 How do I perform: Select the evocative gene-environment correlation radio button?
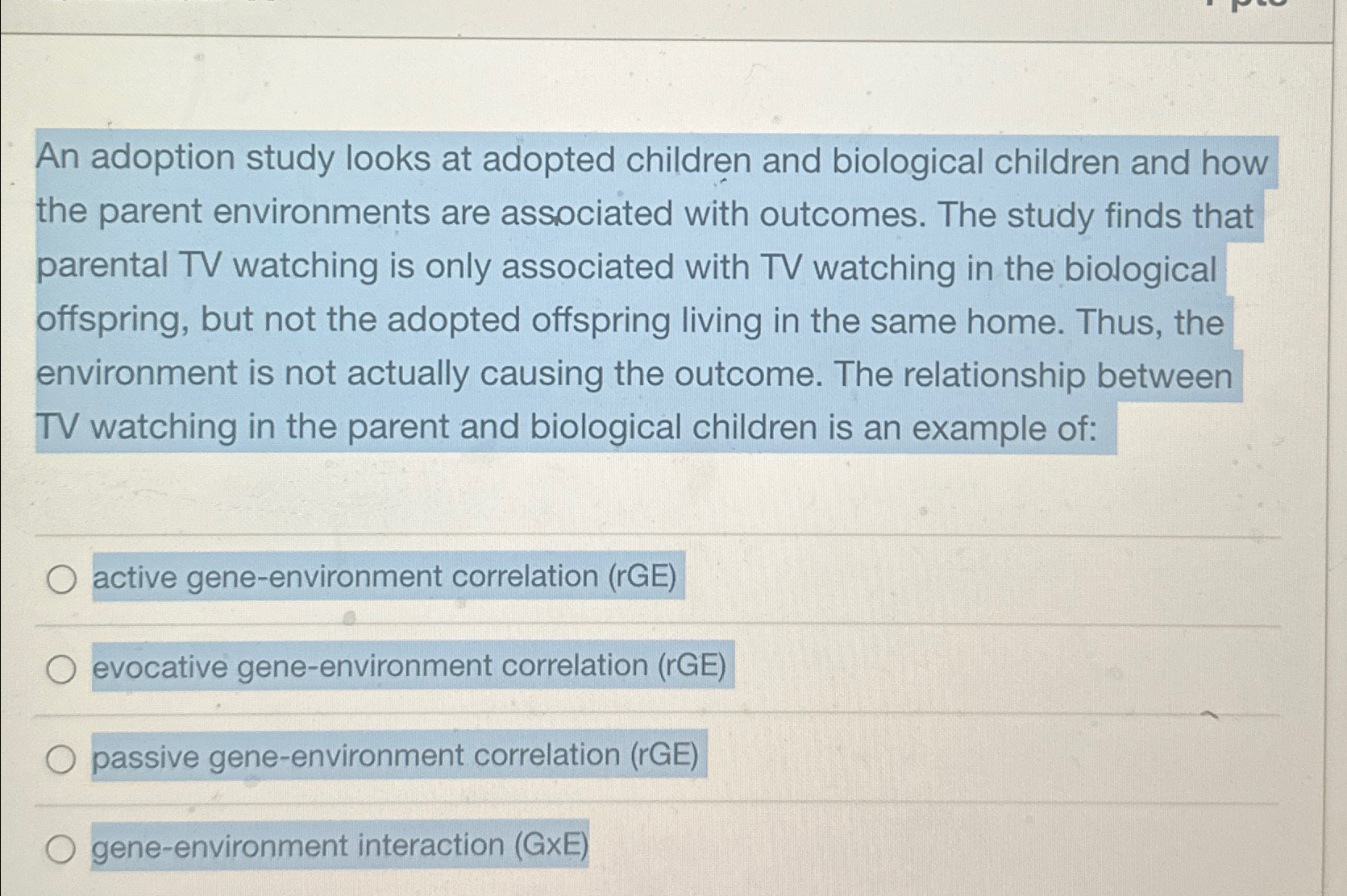[x=61, y=666]
